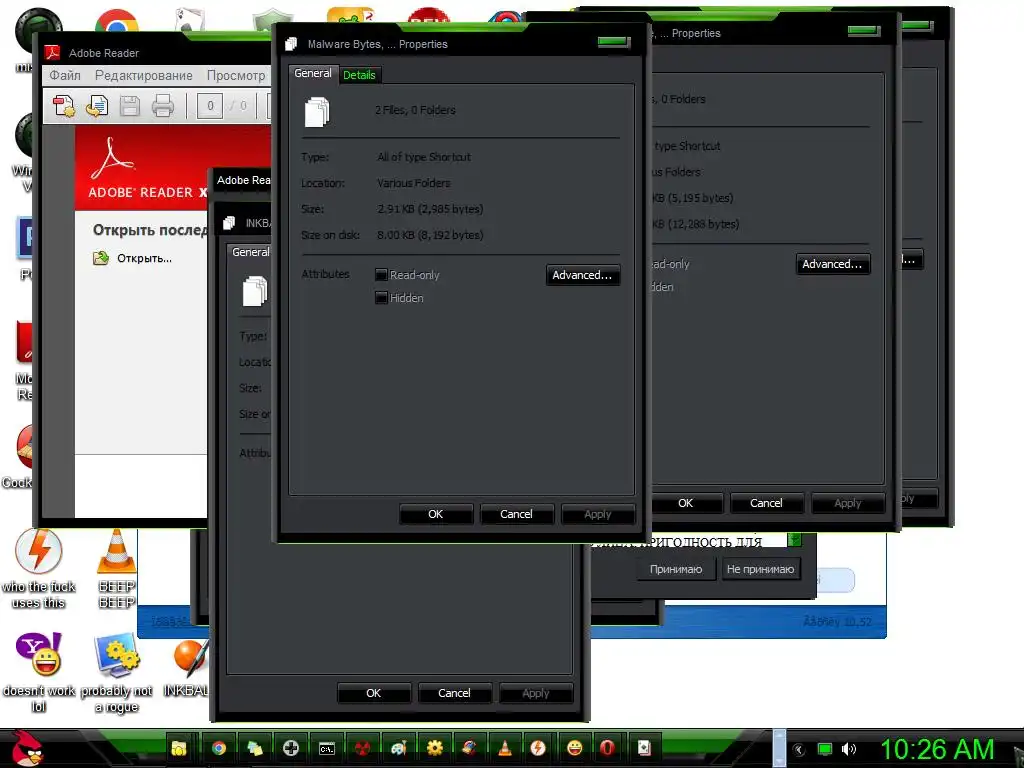Click OK in the 5,195 bytes Properties window
Screen dimensions: 1024x768
click(686, 503)
